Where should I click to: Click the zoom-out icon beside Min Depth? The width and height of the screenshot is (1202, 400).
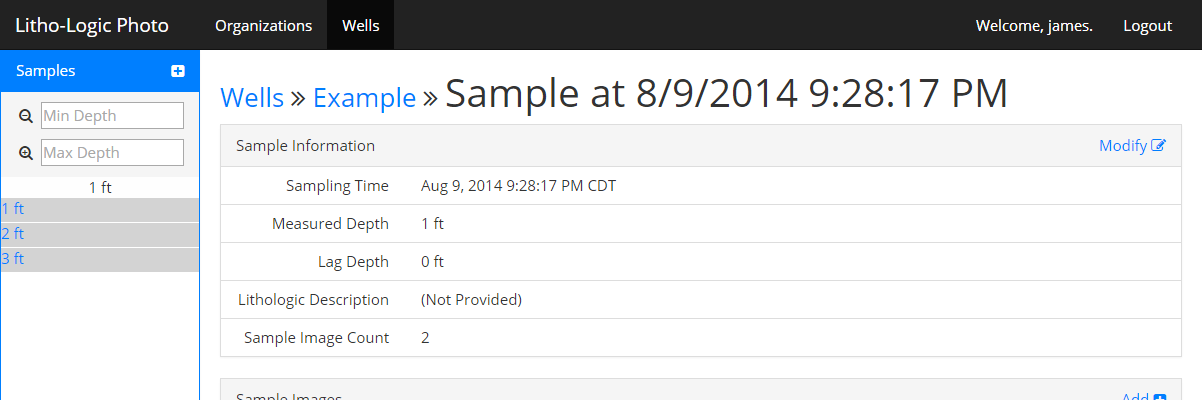click(x=26, y=116)
